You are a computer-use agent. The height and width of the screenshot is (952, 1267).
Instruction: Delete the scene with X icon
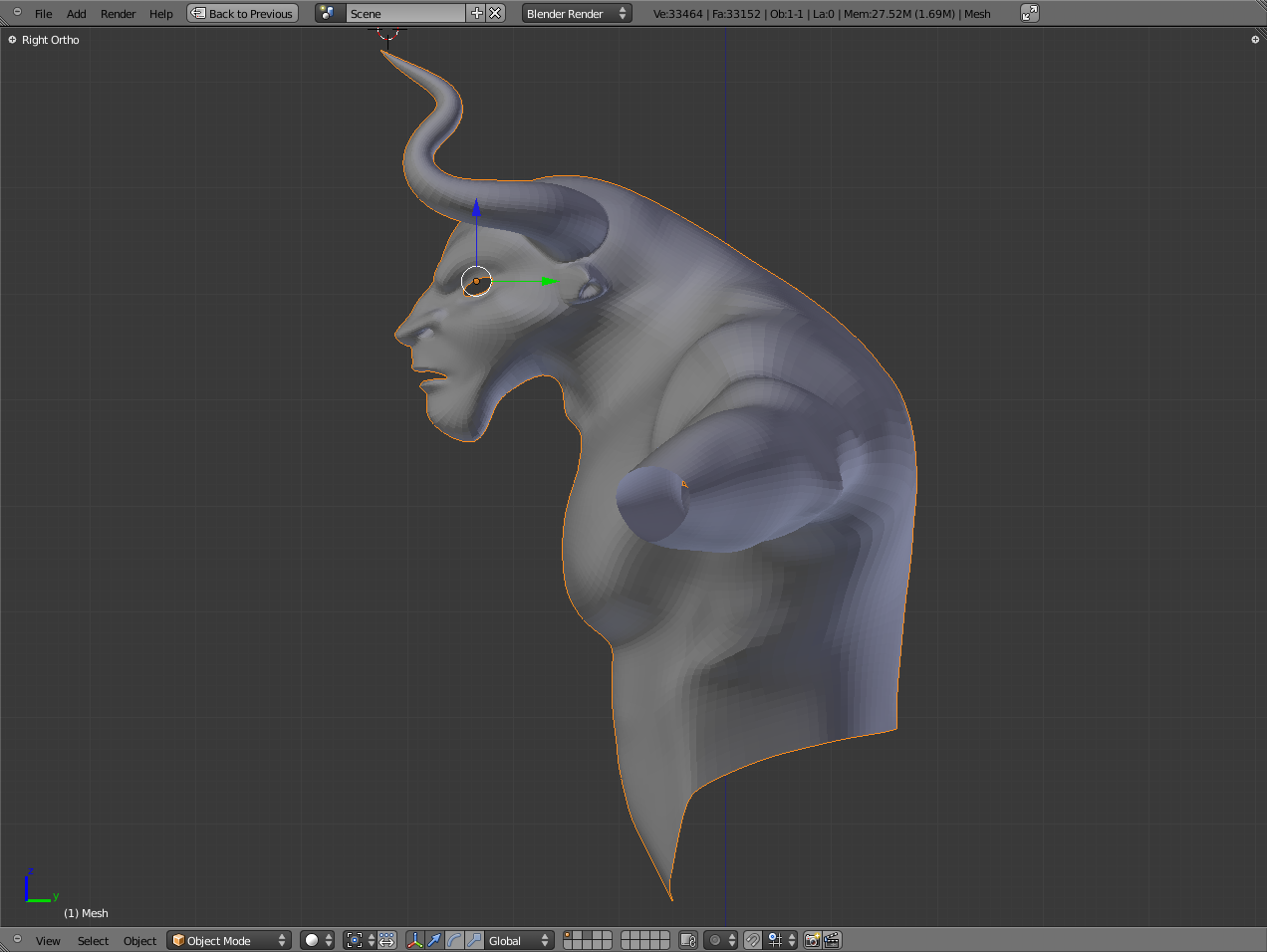point(495,13)
